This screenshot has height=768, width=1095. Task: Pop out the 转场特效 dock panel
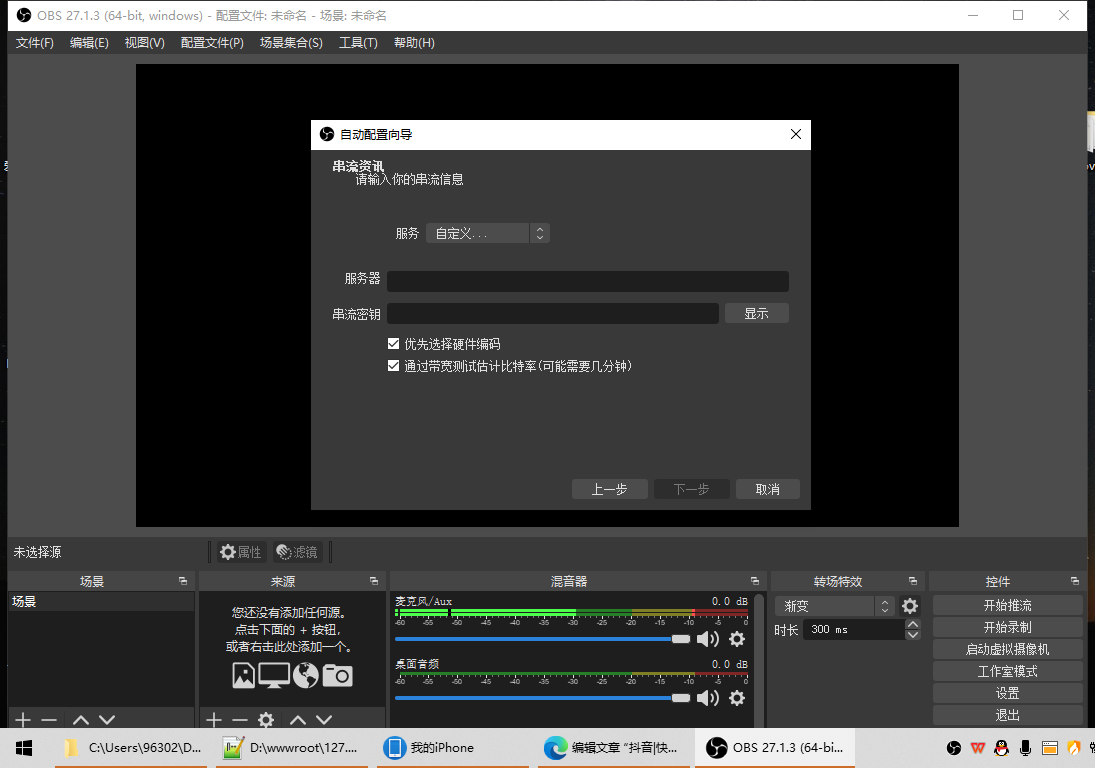[913, 581]
